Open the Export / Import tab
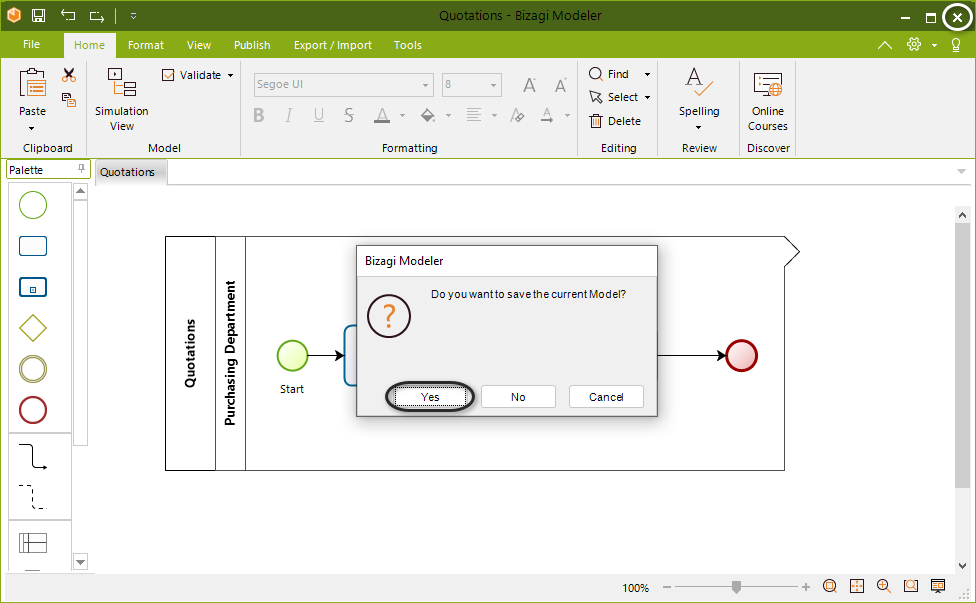The image size is (976, 603). (332, 45)
